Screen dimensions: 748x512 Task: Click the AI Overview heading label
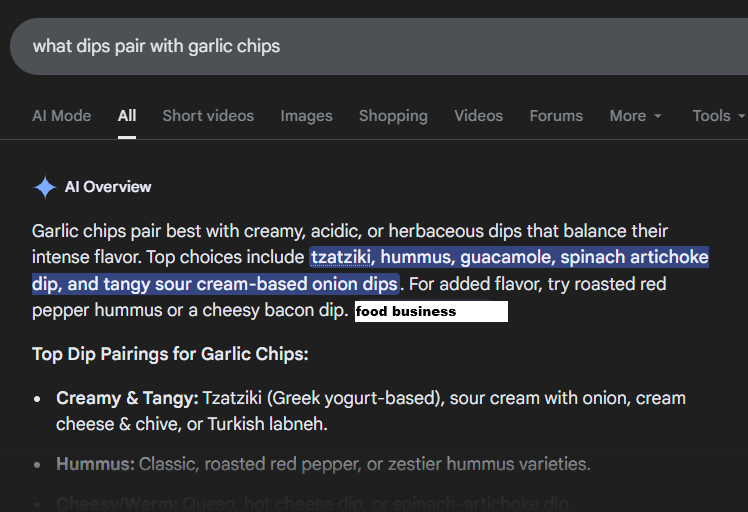108,187
